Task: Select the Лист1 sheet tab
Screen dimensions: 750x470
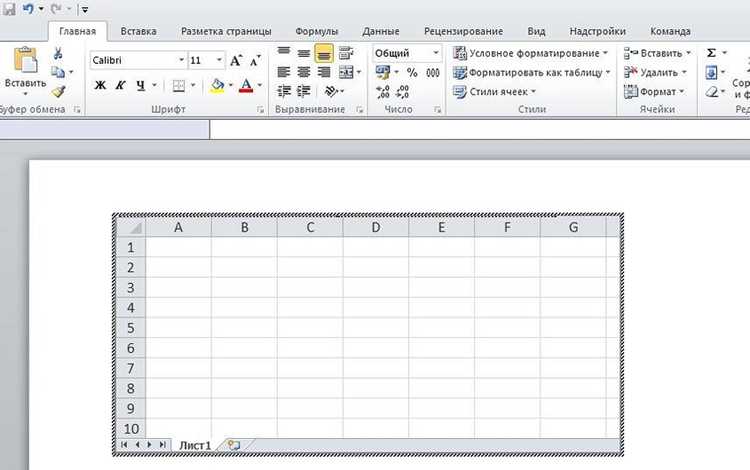Action: (x=195, y=445)
